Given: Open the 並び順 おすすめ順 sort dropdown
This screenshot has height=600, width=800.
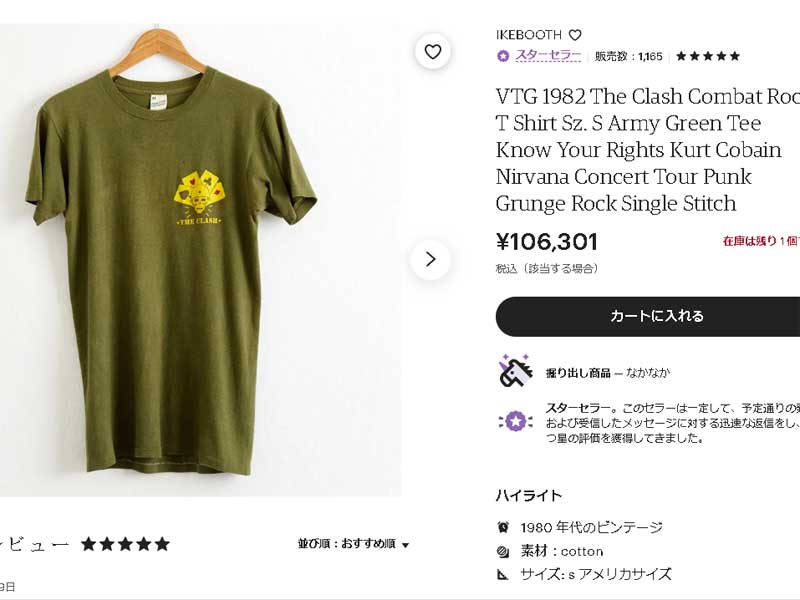Looking at the screenshot, I should tap(354, 544).
